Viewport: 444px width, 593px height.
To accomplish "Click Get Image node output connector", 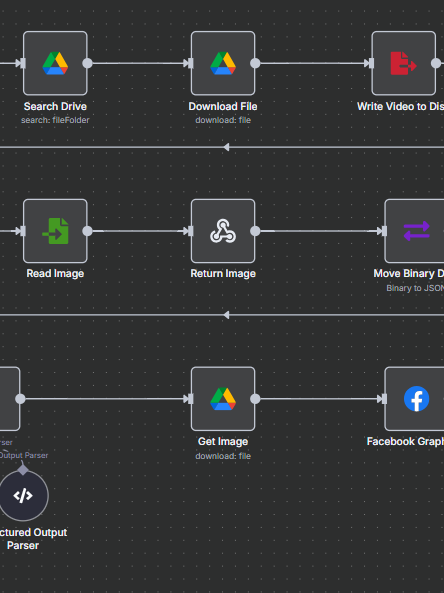I will point(255,399).
